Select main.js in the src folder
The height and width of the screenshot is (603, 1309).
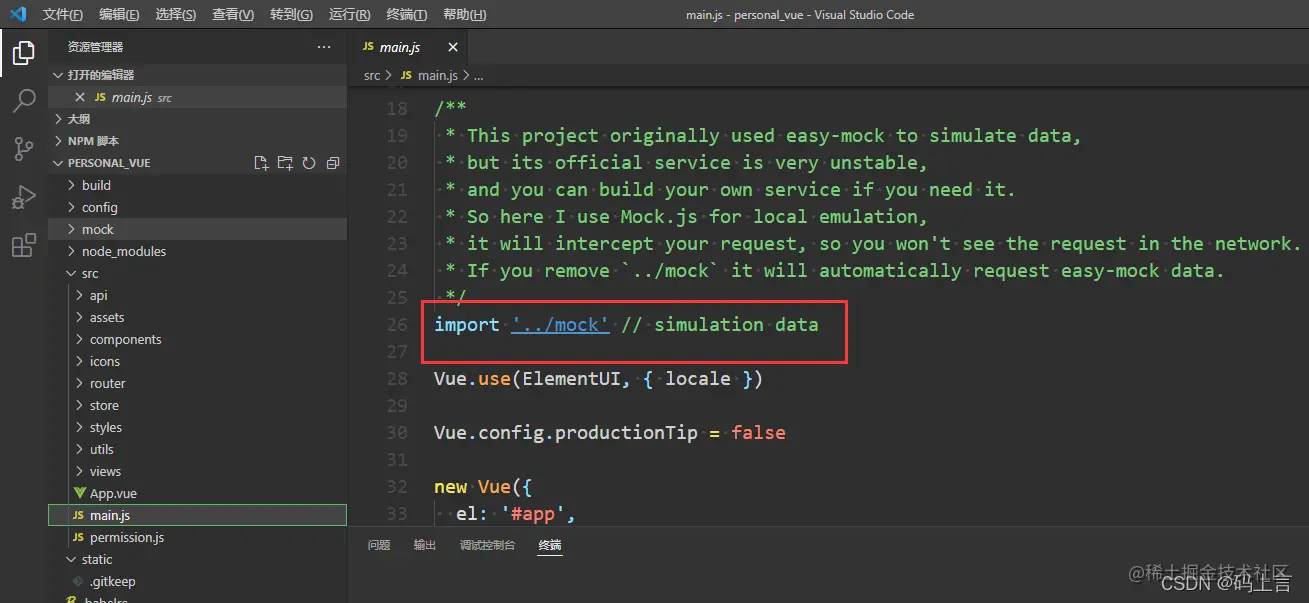pyautogui.click(x=197, y=515)
